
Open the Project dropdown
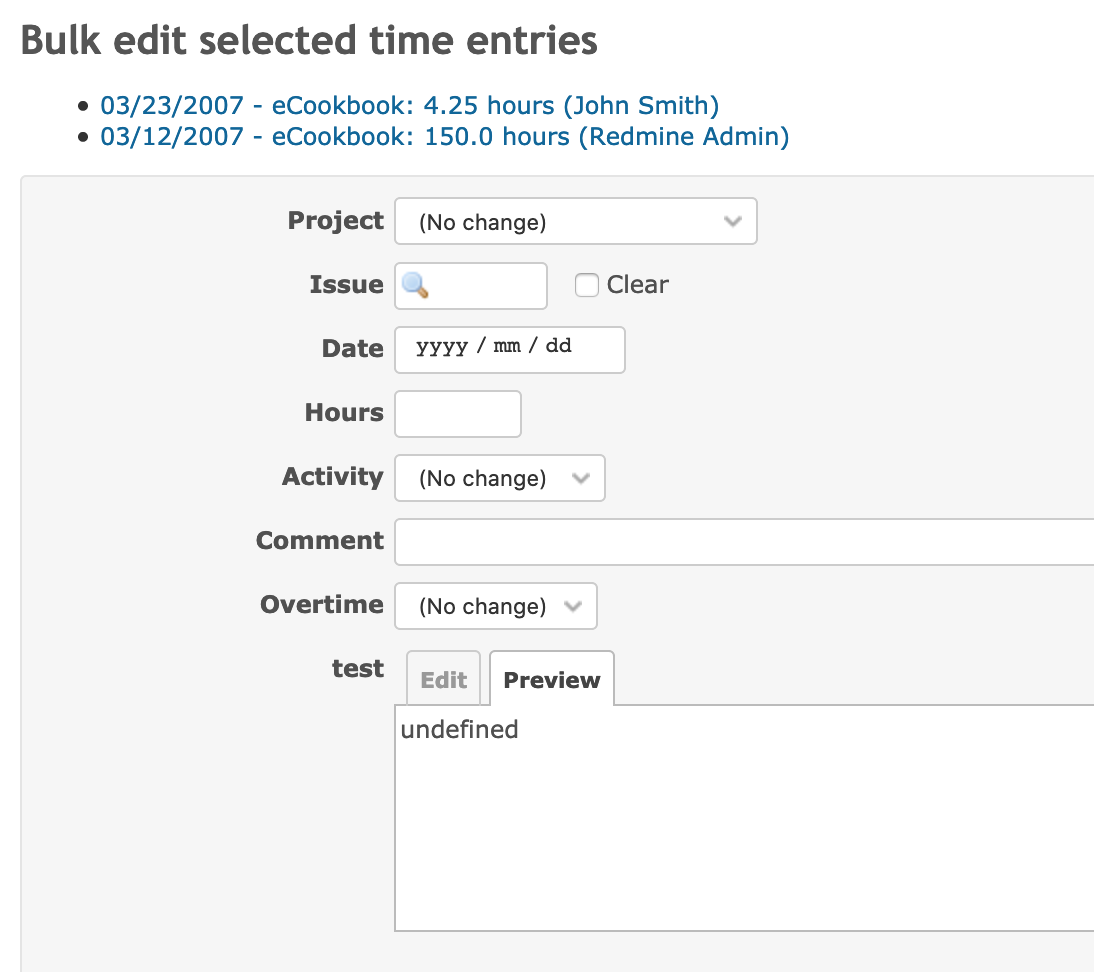coord(575,222)
